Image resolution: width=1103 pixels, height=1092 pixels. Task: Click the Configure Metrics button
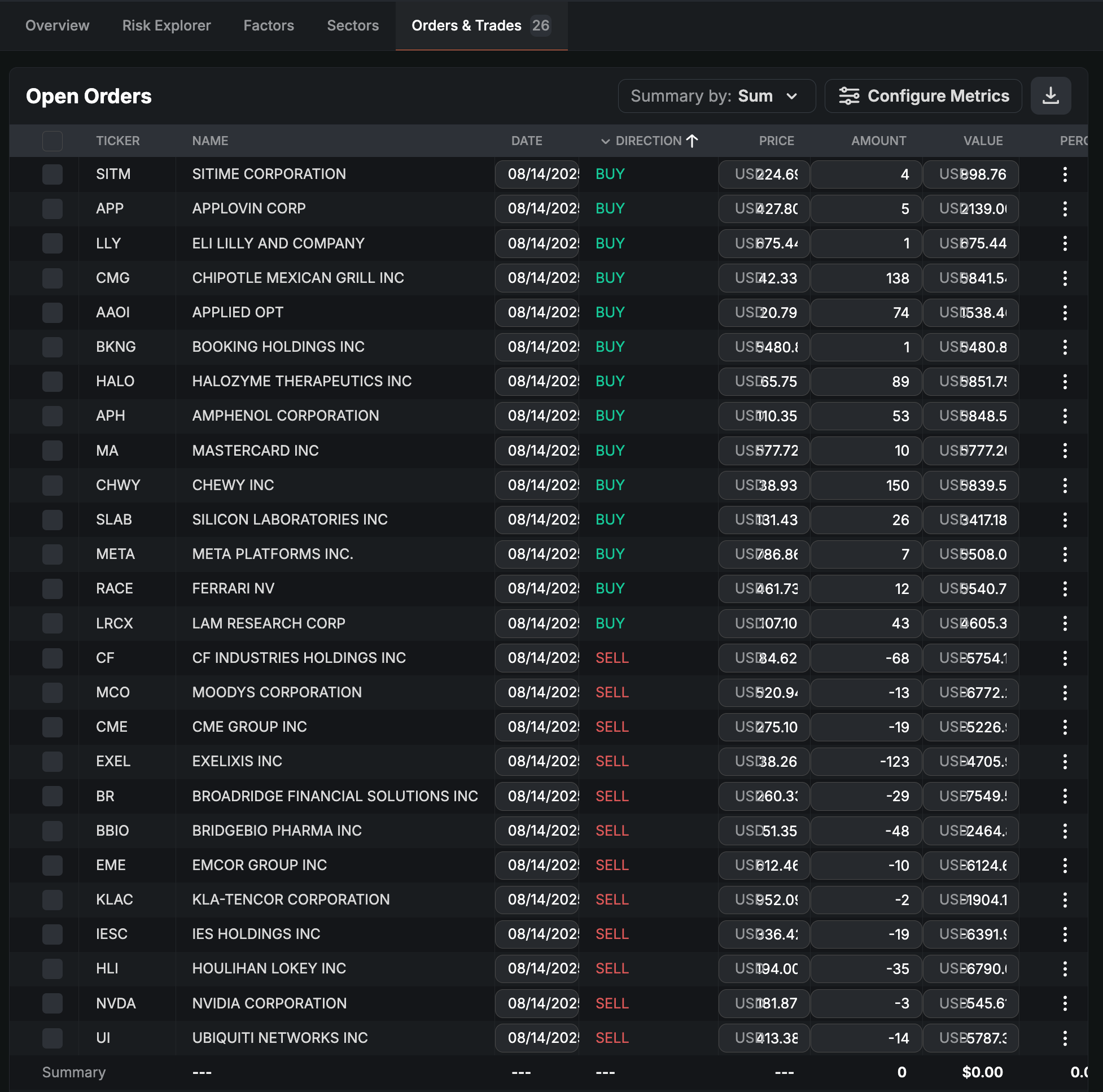(922, 96)
